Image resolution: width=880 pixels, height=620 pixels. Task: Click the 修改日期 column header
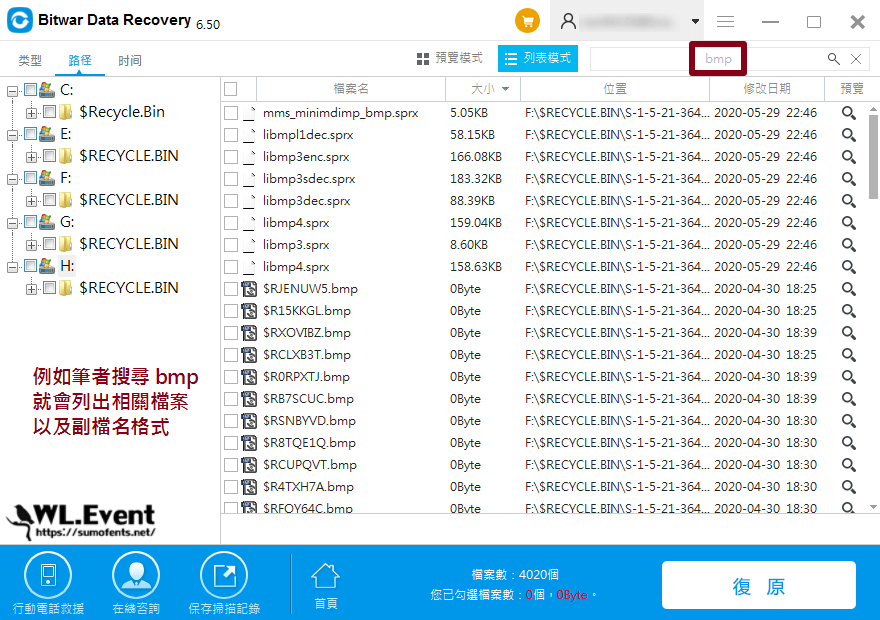[767, 89]
